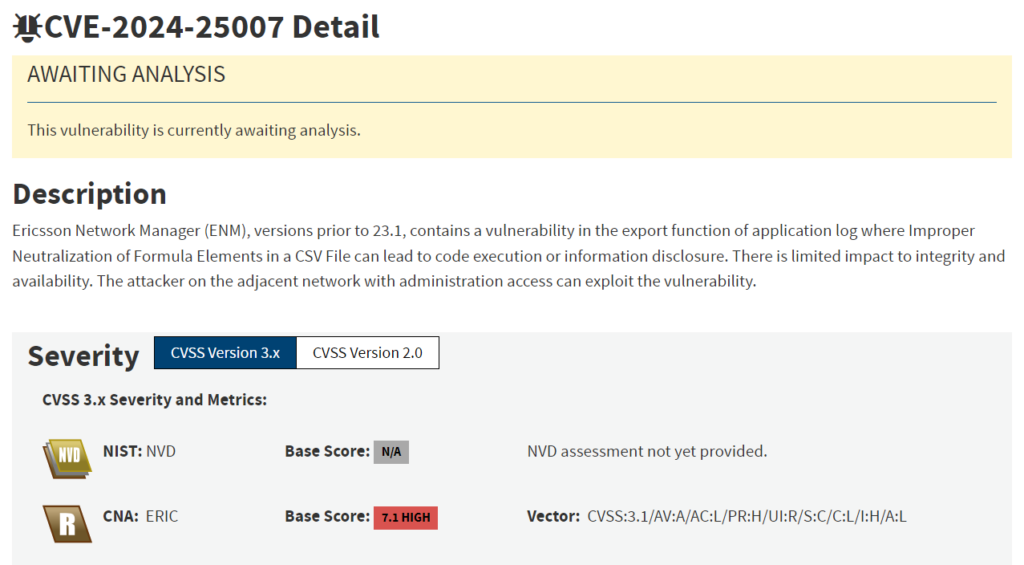Click the bug icon beside the CVE title
Image resolution: width=1024 pixels, height=565 pixels.
pyautogui.click(x=27, y=27)
